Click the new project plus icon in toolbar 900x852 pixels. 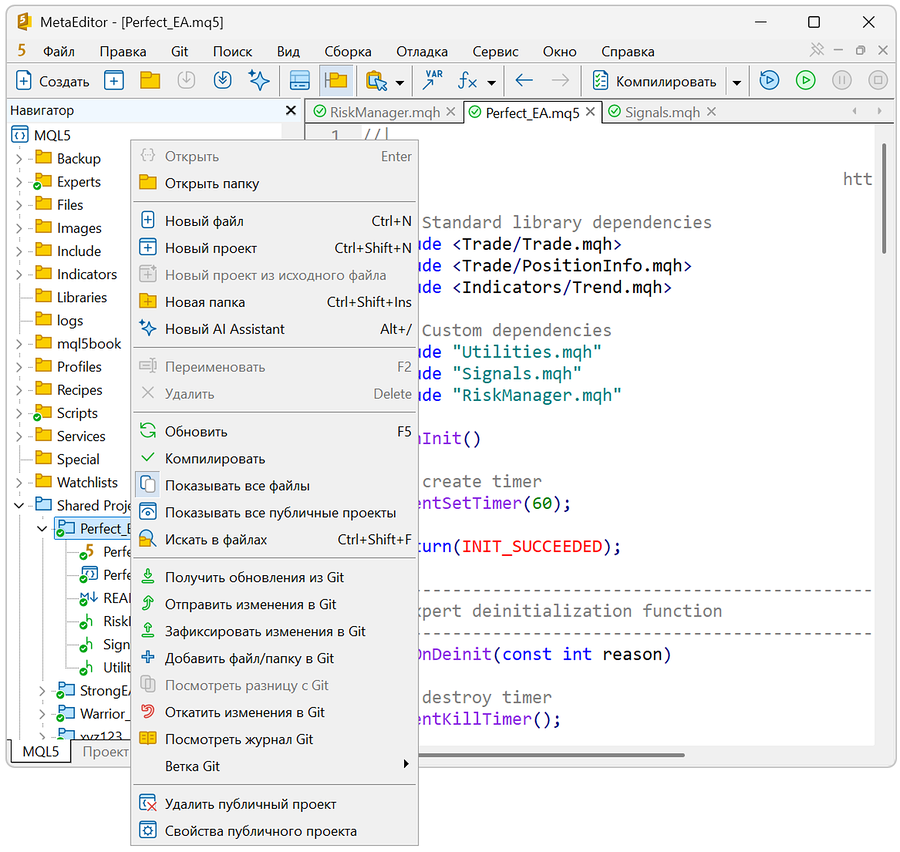114,80
